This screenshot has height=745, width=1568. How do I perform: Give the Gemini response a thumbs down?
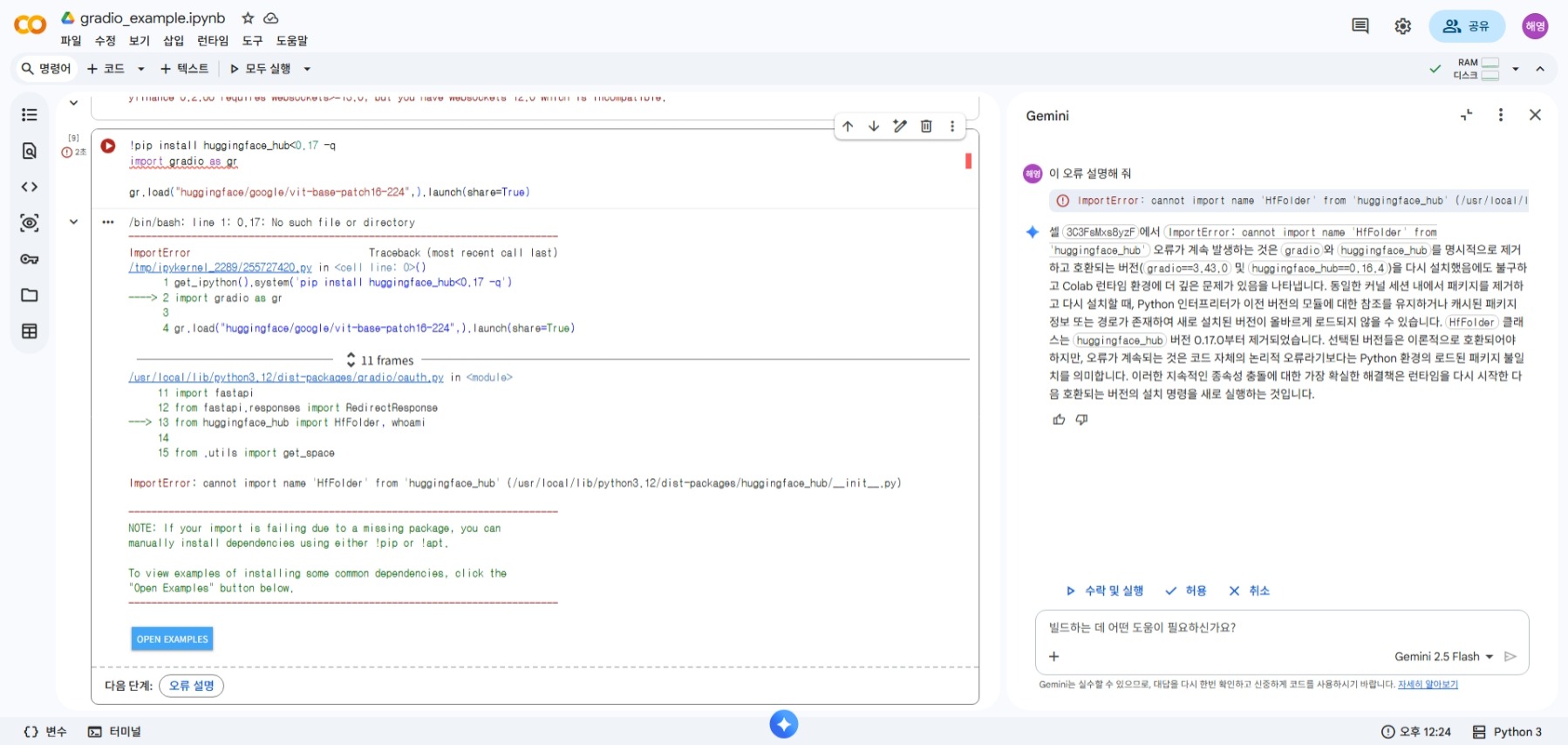pos(1082,420)
